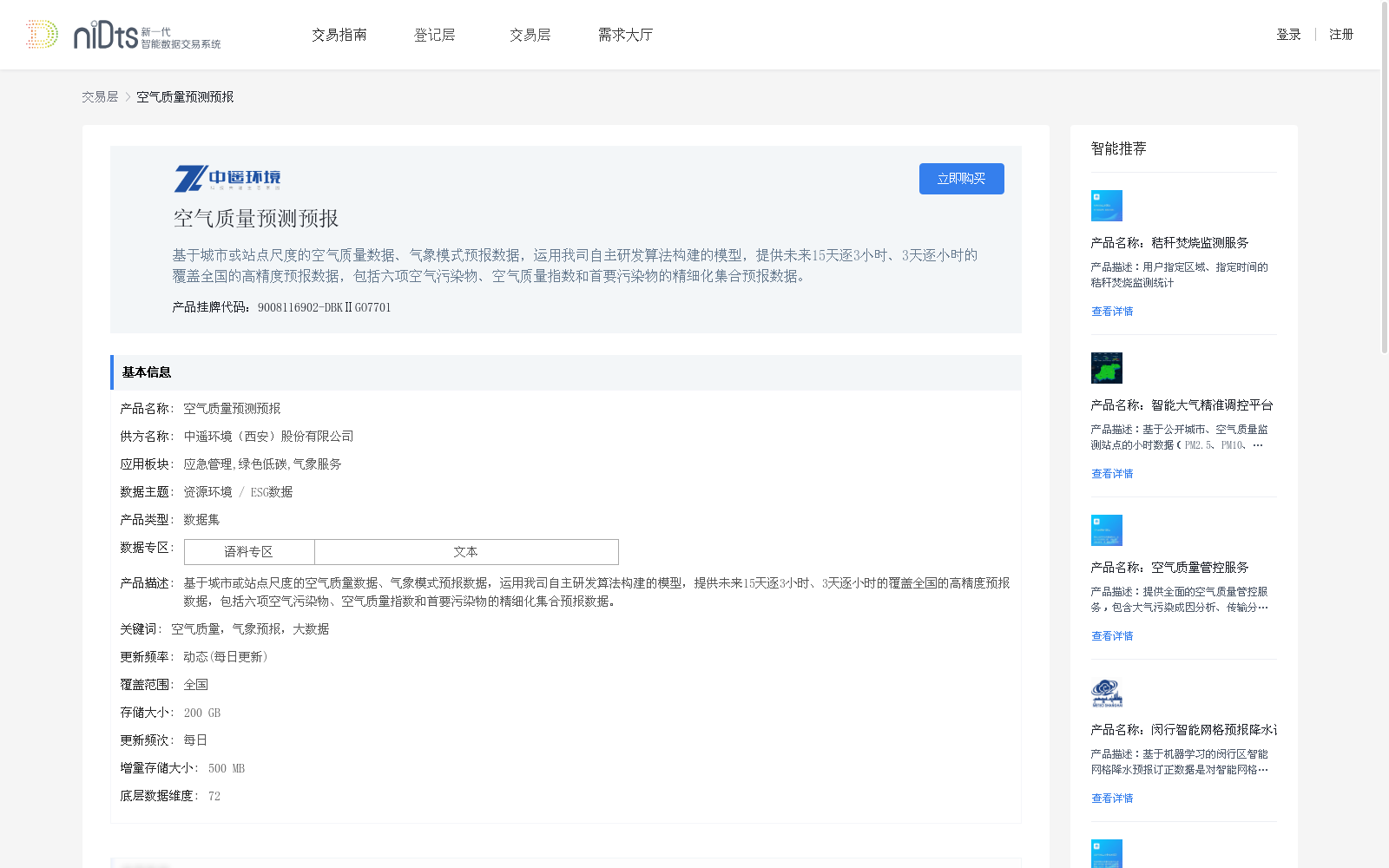The height and width of the screenshot is (868, 1389).
Task: Open the 登记层 menu
Action: tap(435, 35)
